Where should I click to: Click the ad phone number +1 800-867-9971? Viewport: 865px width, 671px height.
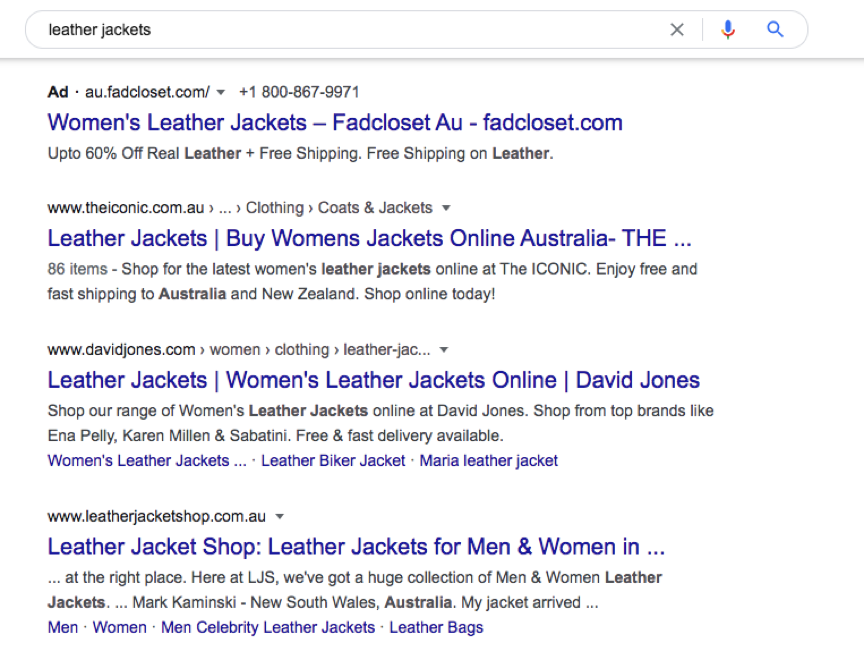pos(299,92)
